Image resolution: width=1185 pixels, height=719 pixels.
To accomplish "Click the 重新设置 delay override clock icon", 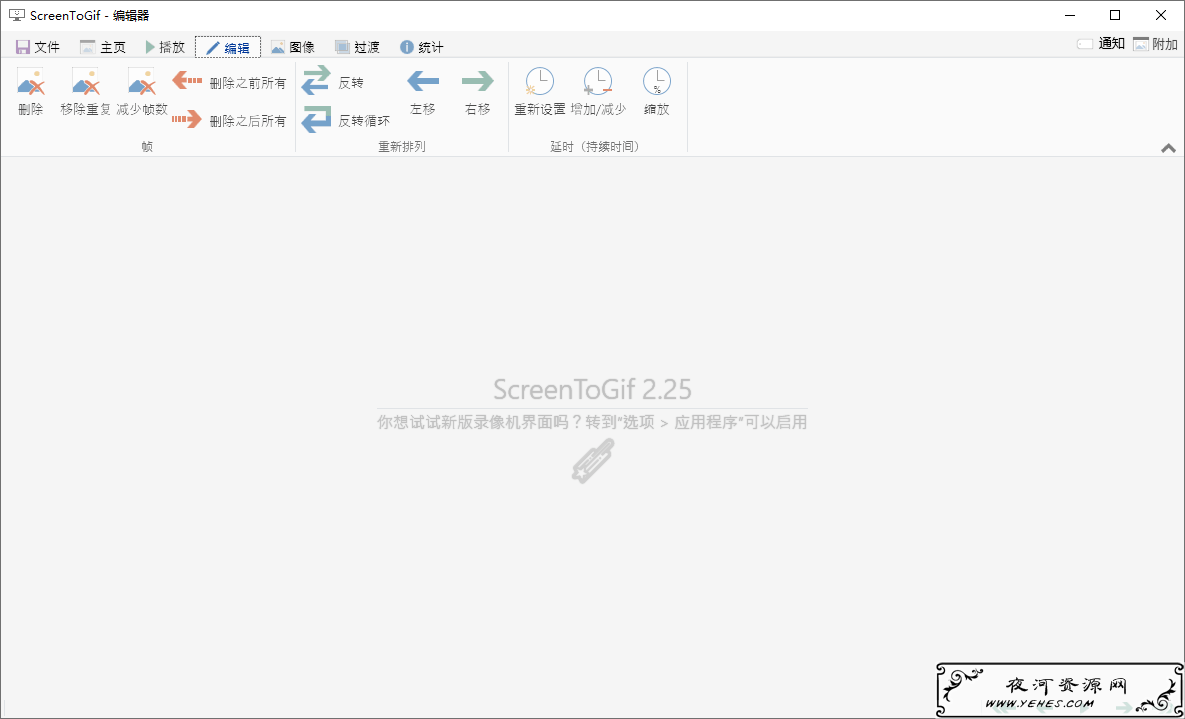I will 540,81.
